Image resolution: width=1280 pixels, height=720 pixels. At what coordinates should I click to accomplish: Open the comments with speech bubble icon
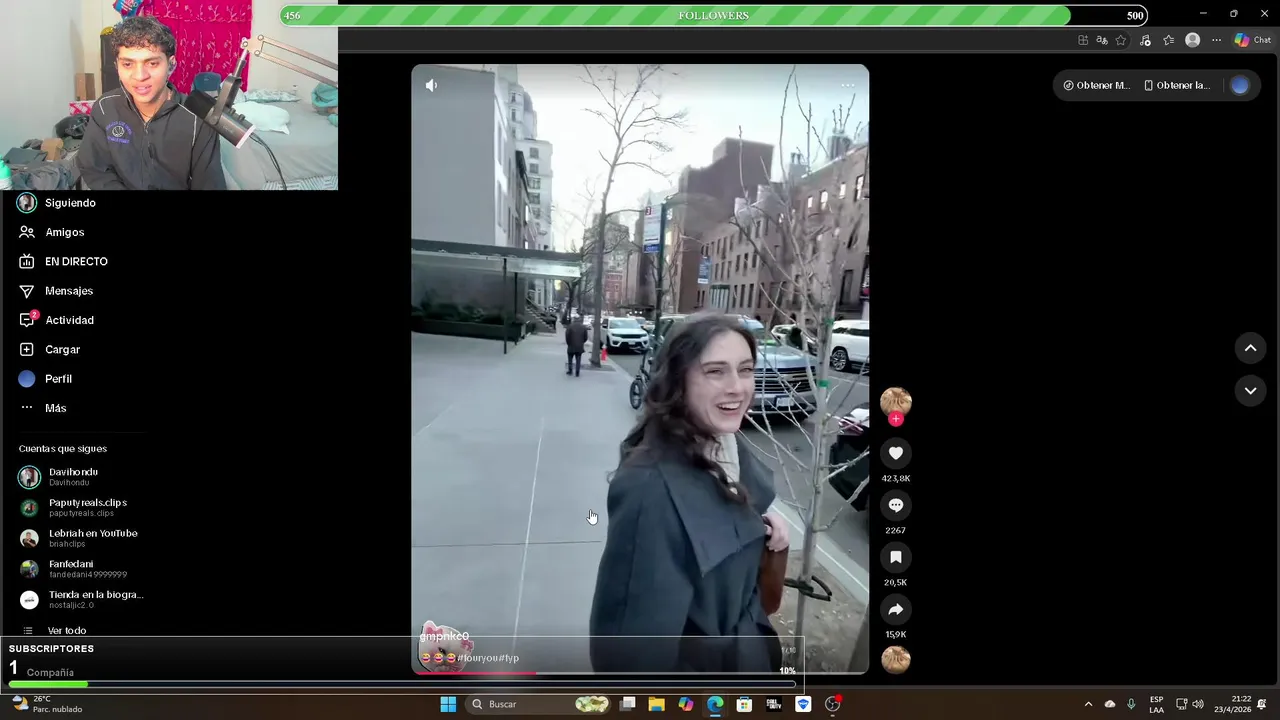pyautogui.click(x=896, y=505)
